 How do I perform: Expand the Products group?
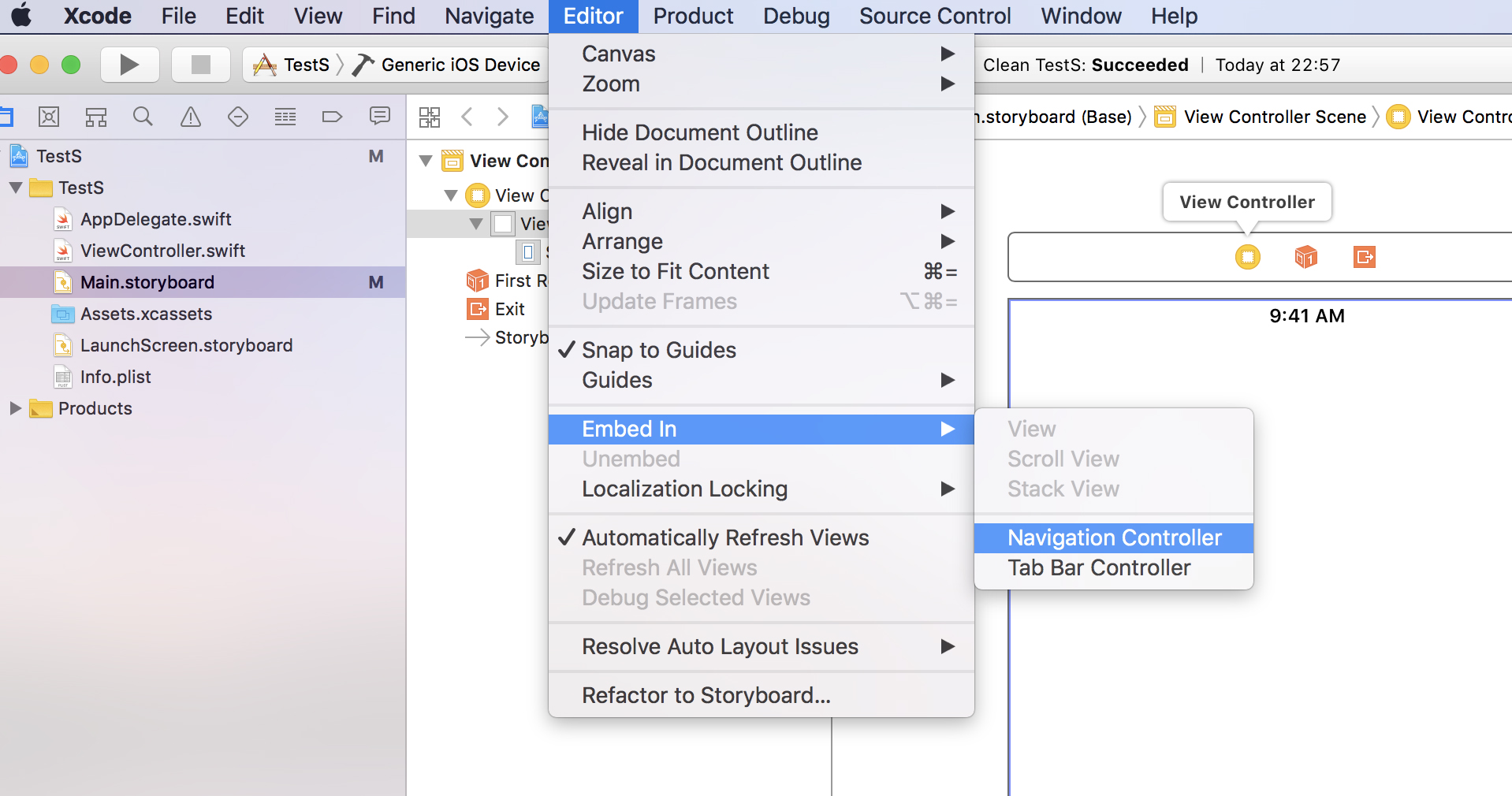pos(14,408)
